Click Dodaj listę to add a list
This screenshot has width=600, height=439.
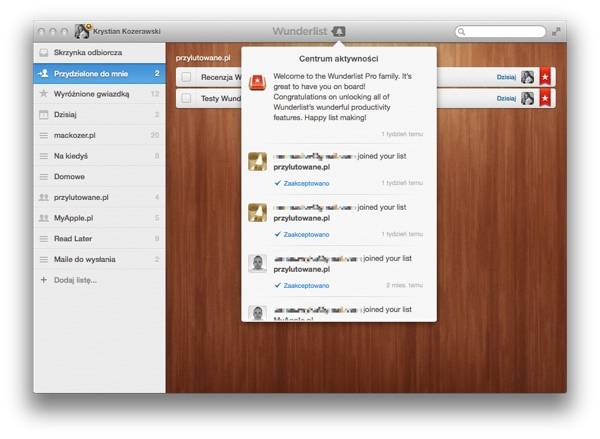(75, 280)
